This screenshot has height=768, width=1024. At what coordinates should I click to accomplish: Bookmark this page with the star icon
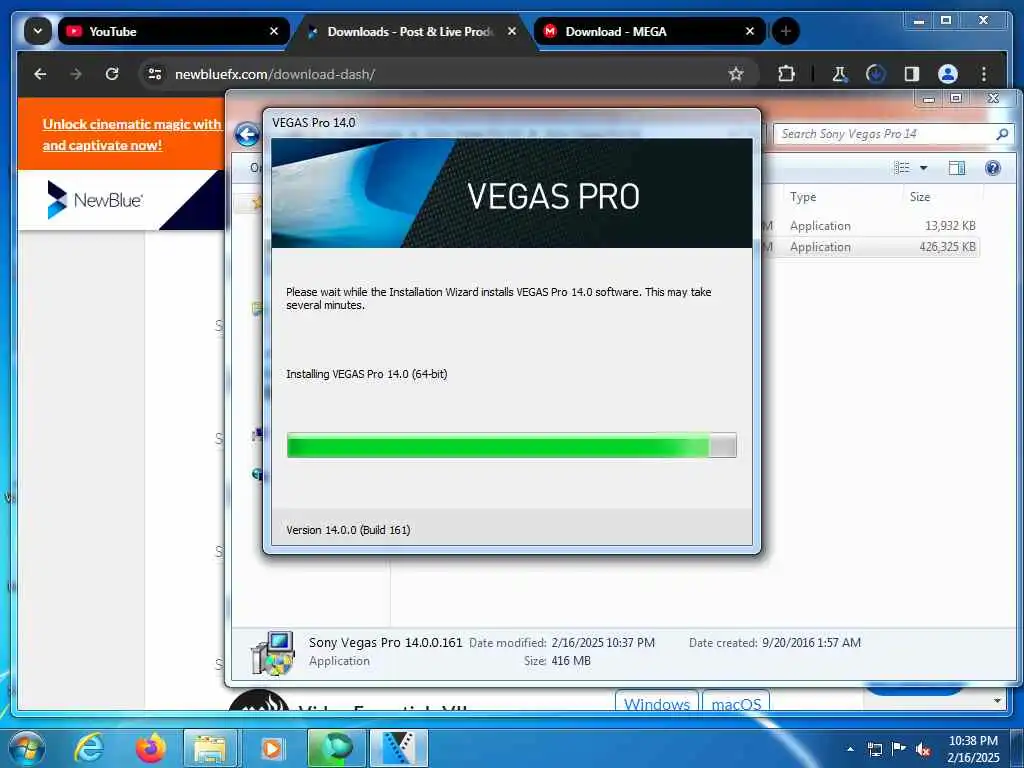(x=736, y=74)
